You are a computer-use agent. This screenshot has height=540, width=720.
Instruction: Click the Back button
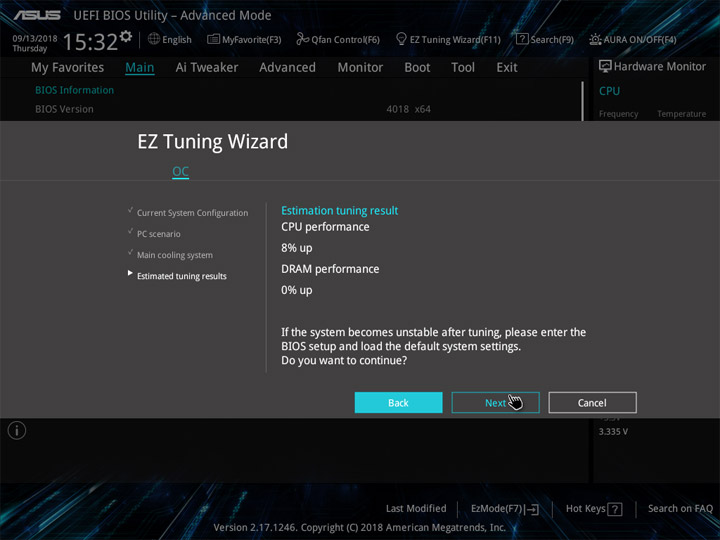(399, 403)
